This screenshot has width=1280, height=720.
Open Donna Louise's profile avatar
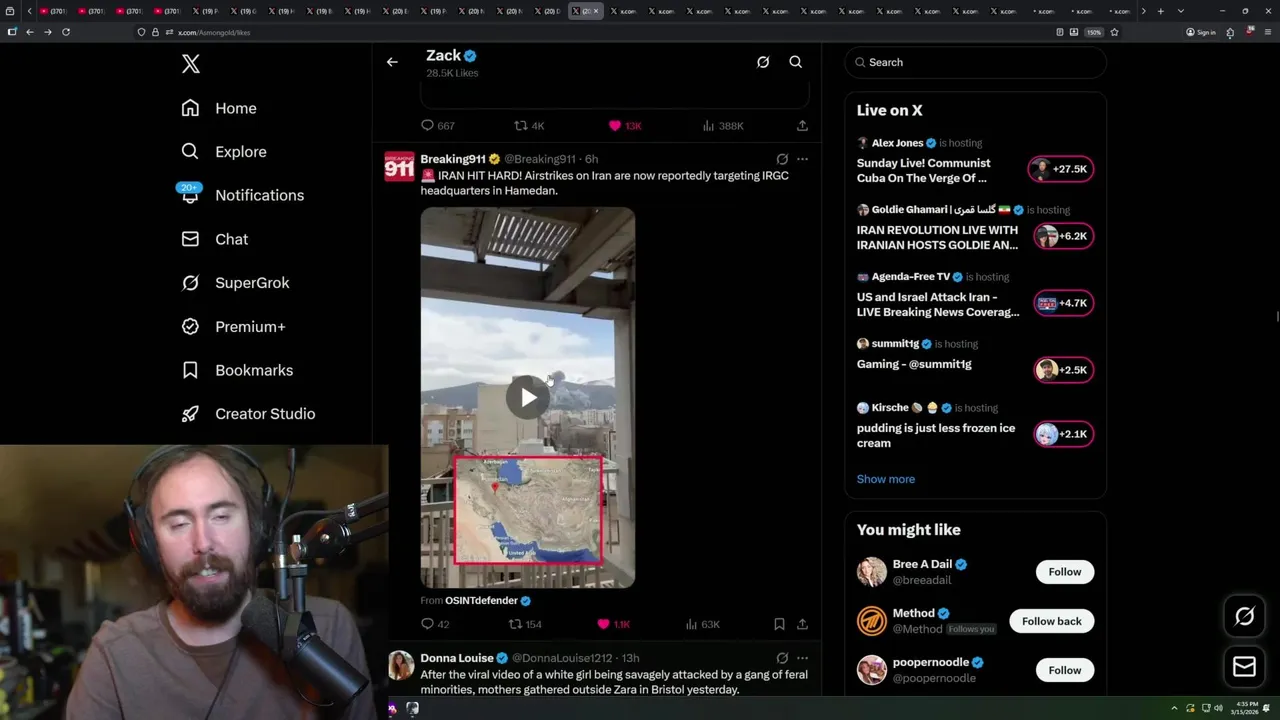(x=400, y=665)
